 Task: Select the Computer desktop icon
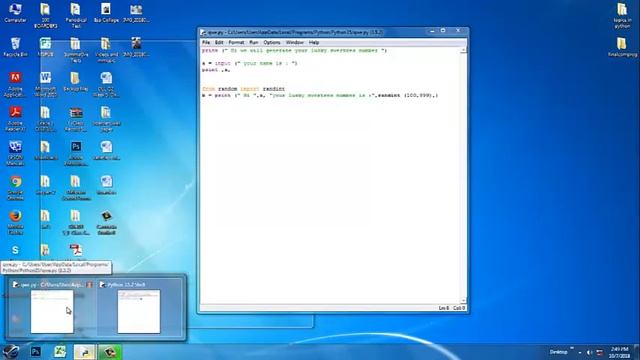point(15,13)
